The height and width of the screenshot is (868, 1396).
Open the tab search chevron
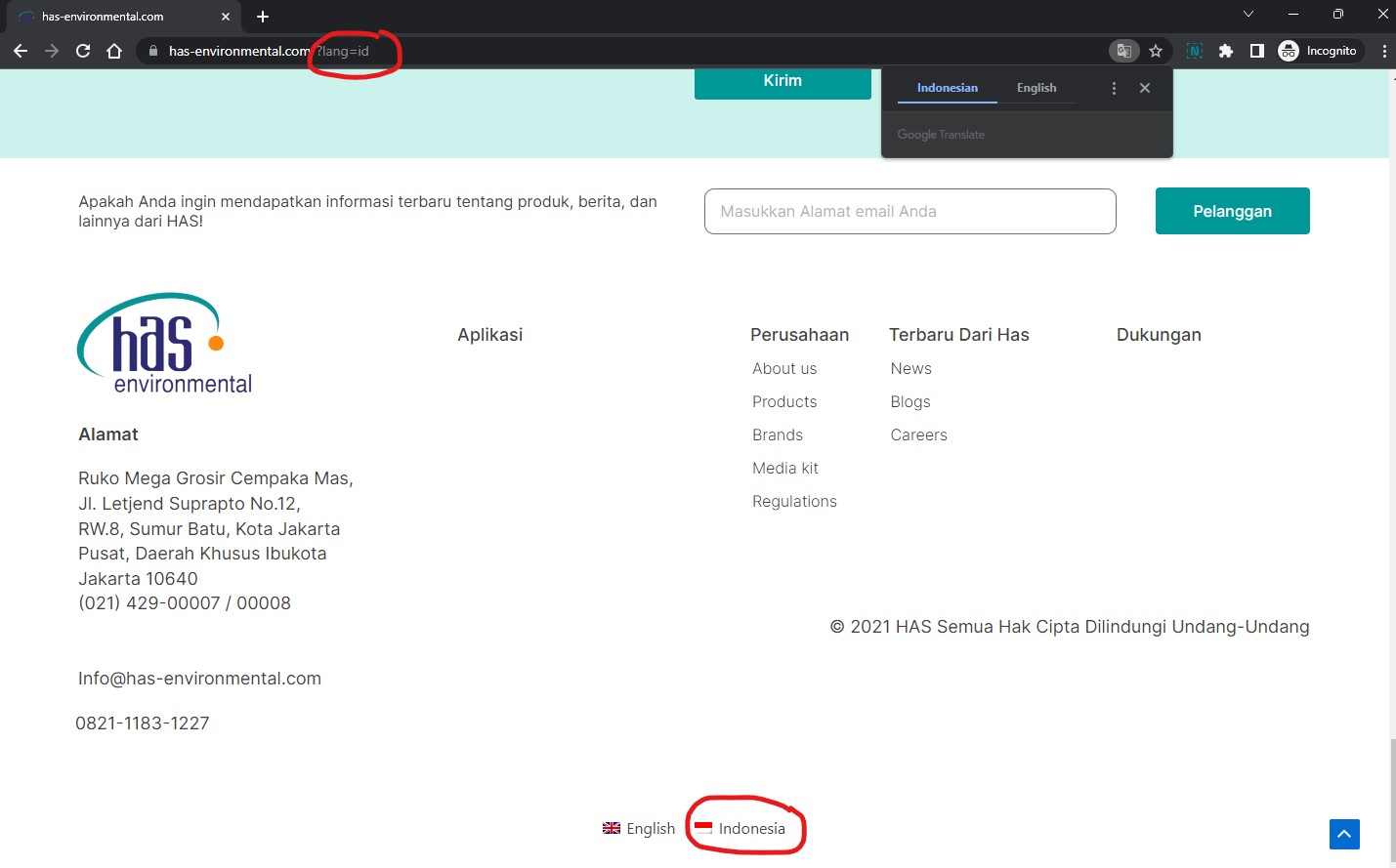tap(1248, 14)
